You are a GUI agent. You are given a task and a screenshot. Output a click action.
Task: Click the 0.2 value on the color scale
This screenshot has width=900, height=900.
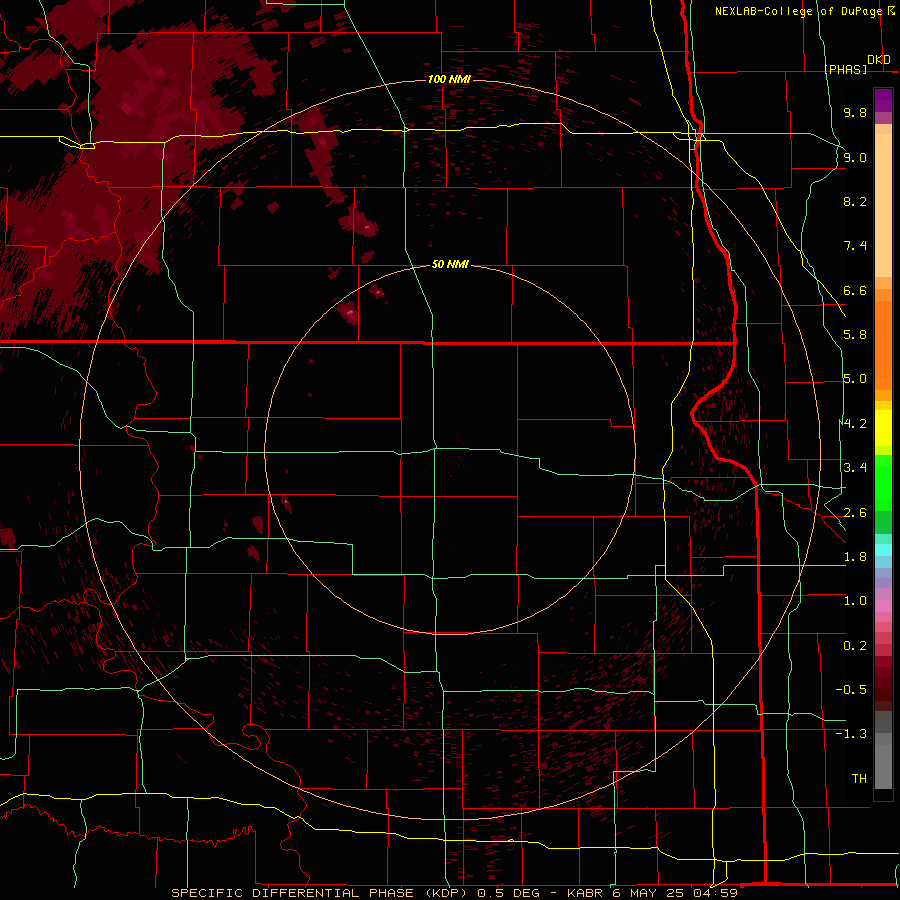click(855, 646)
